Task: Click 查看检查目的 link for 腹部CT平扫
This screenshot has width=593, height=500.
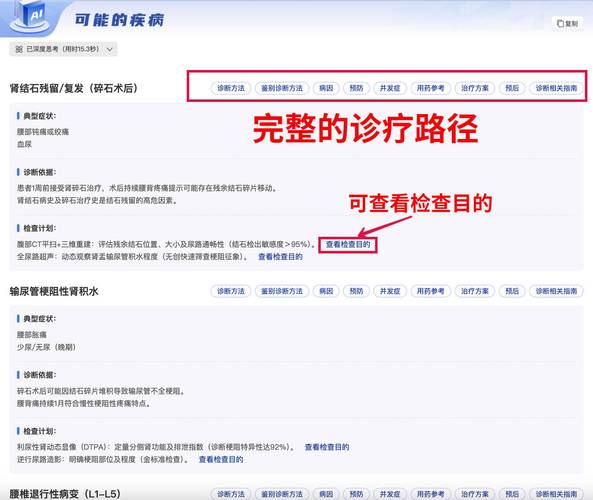Action: 348,244
